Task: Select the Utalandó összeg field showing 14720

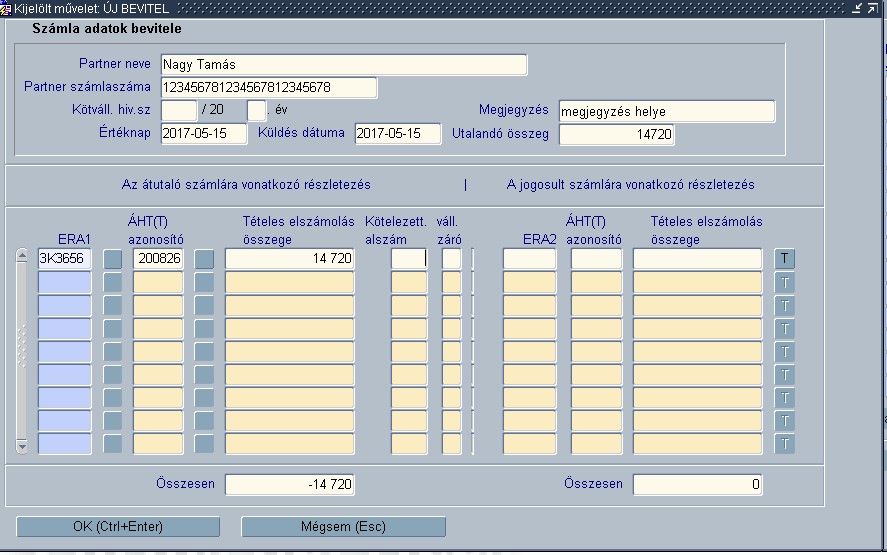Action: coord(617,135)
